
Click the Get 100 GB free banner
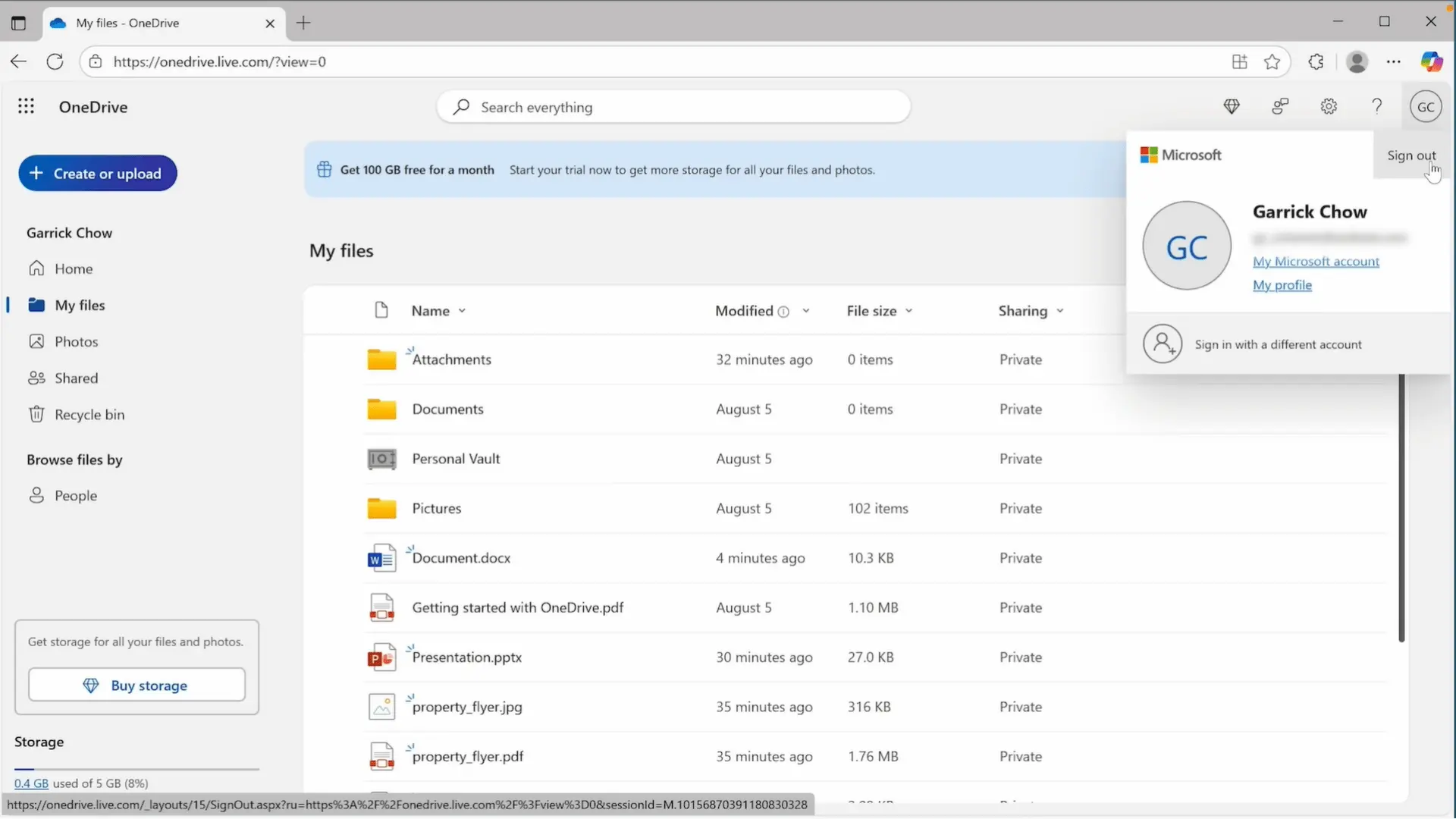[x=715, y=170]
